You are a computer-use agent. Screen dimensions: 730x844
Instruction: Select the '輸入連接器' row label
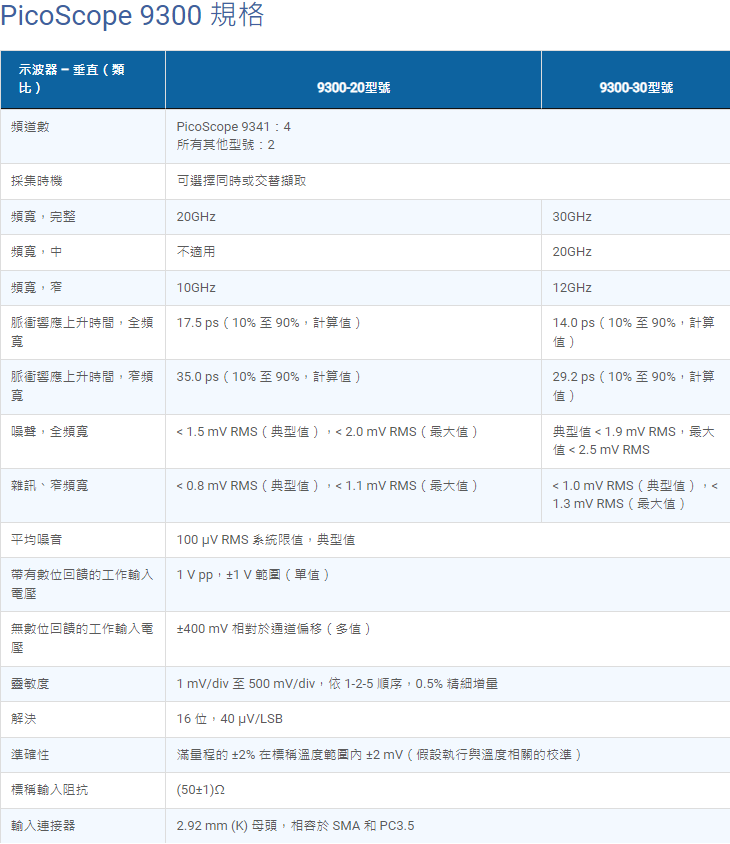click(x=43, y=826)
